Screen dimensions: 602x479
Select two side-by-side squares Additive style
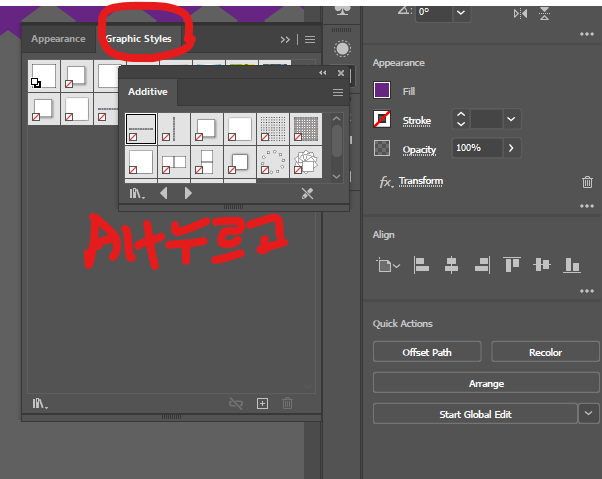[174, 162]
